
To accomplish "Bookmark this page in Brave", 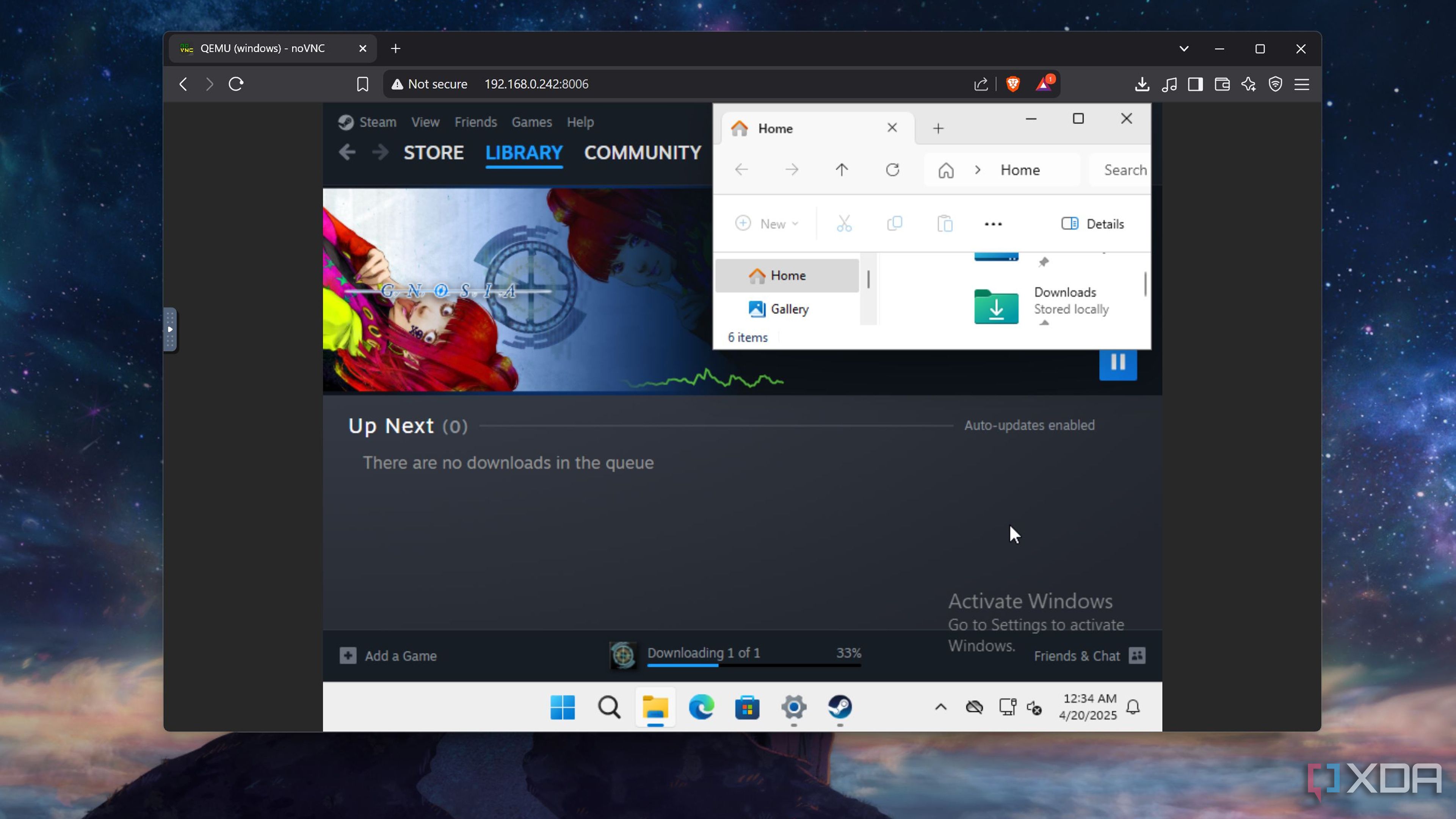I will (x=362, y=84).
